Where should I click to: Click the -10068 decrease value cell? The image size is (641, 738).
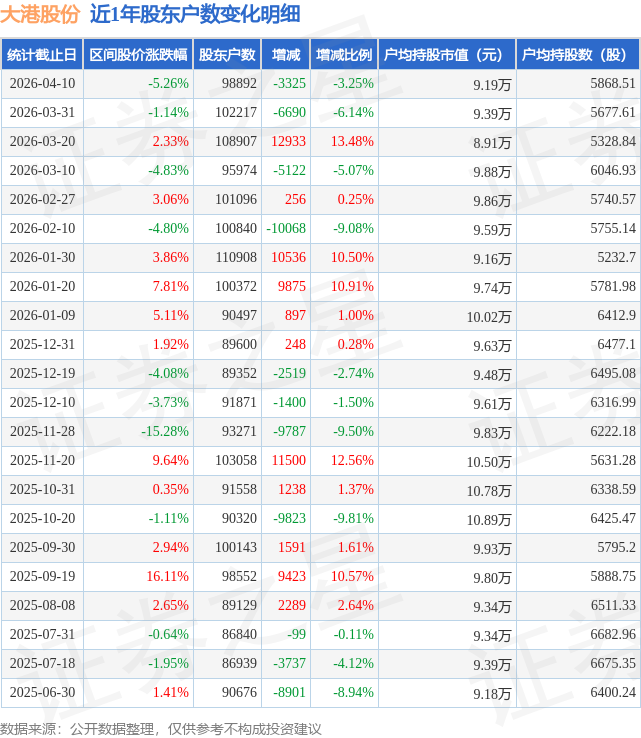[x=286, y=229]
